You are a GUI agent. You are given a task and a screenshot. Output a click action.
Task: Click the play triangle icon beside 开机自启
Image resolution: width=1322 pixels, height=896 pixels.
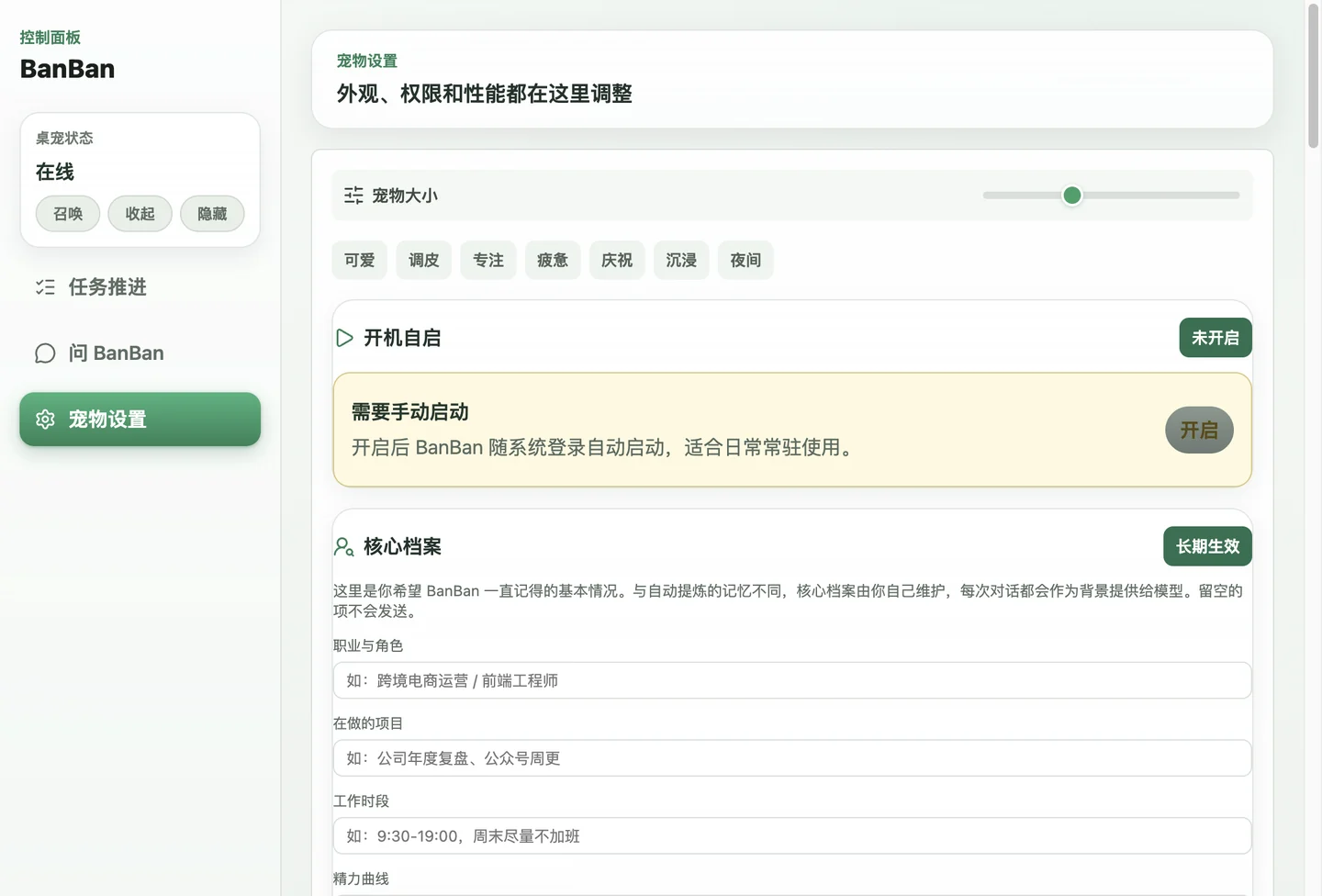(344, 338)
